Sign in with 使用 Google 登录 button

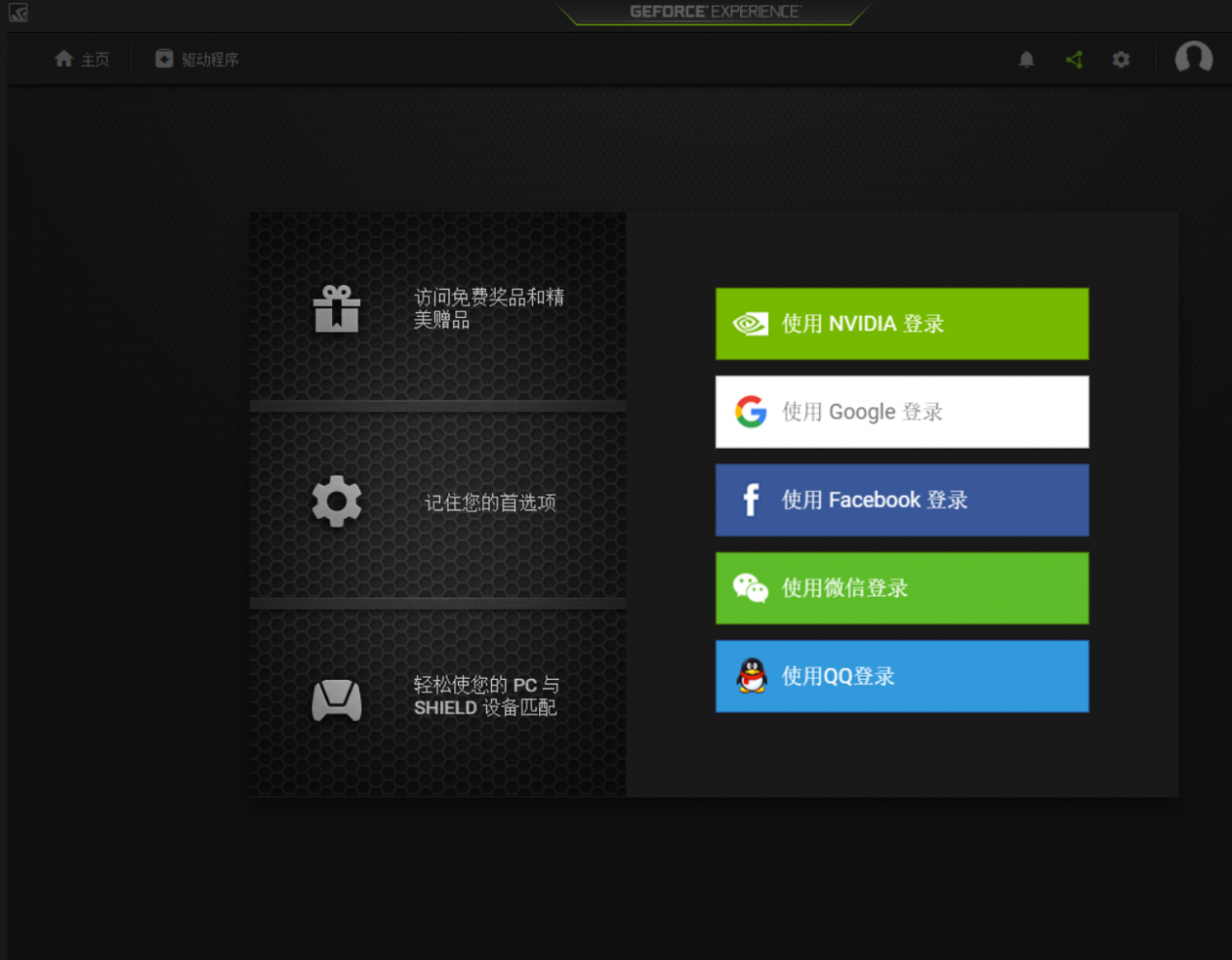902,412
